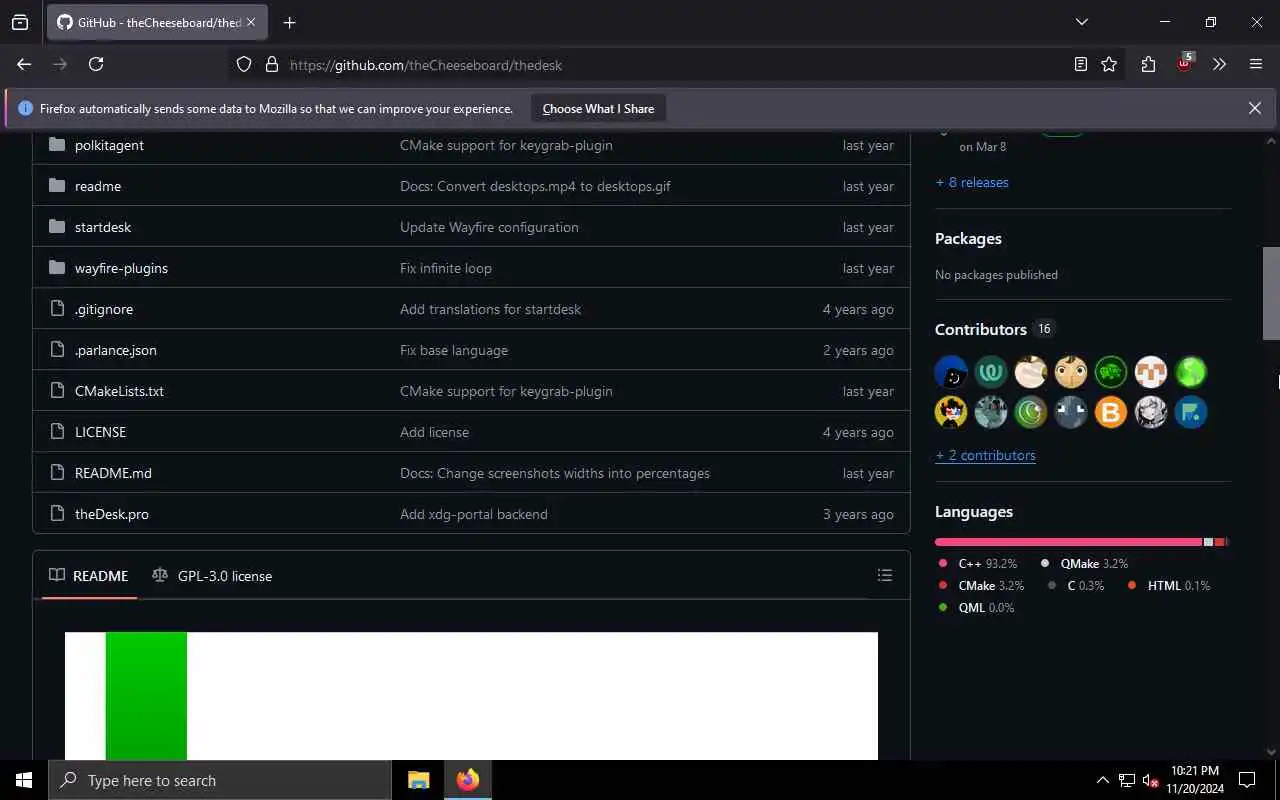The width and height of the screenshot is (1280, 800).
Task: Open the notification center icon
Action: [1247, 780]
